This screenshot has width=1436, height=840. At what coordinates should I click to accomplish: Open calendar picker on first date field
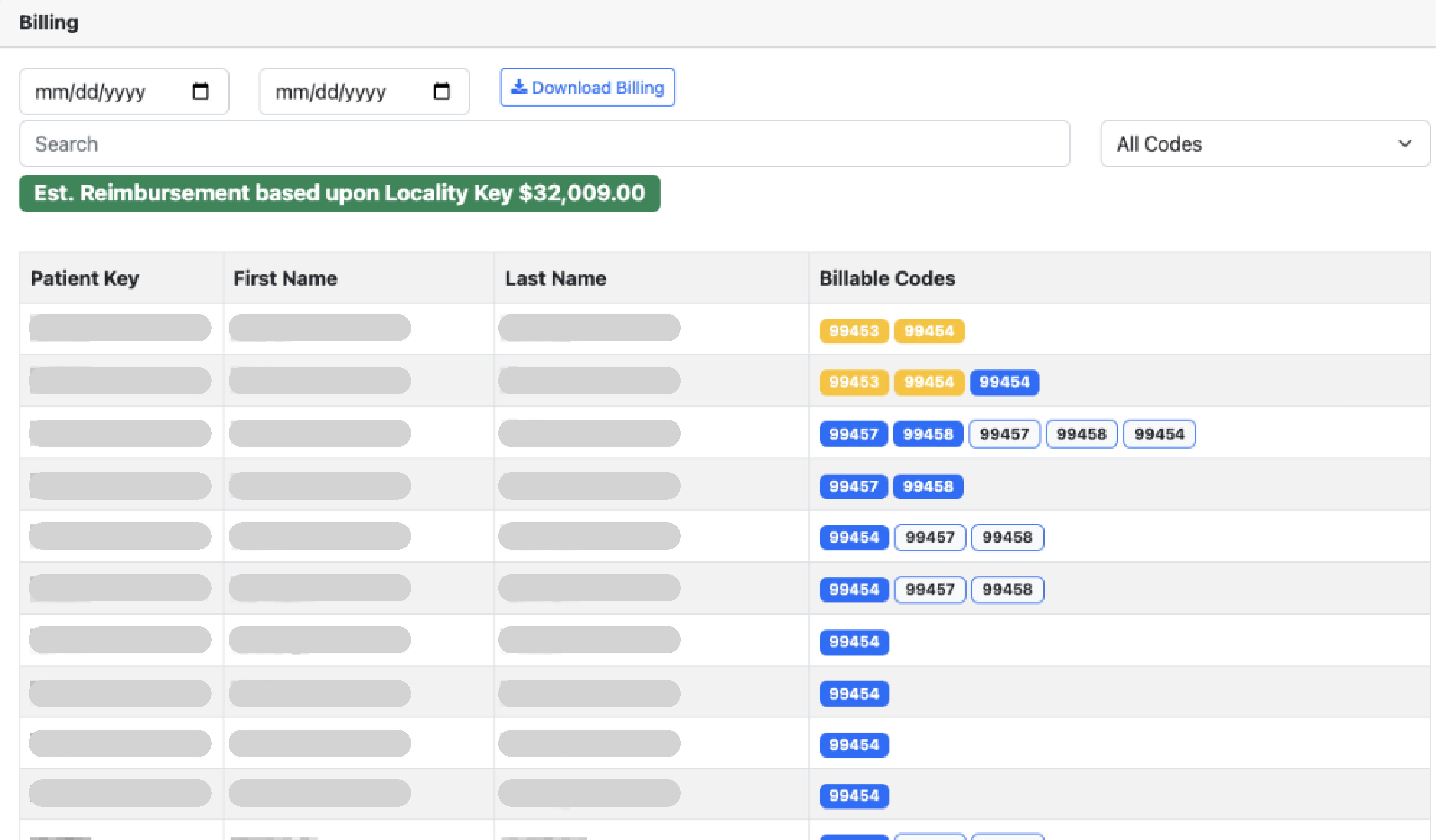[200, 91]
